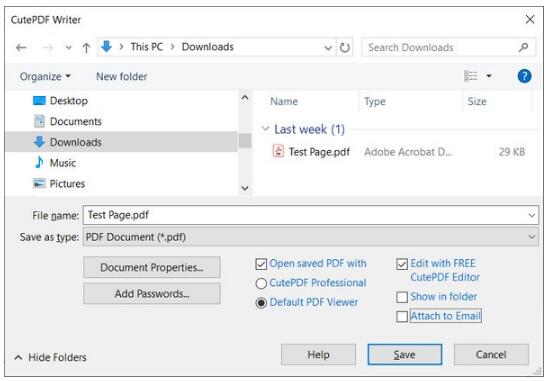Viewport: 550px width, 381px height.
Task: Open the Organize menu
Action: [x=45, y=76]
